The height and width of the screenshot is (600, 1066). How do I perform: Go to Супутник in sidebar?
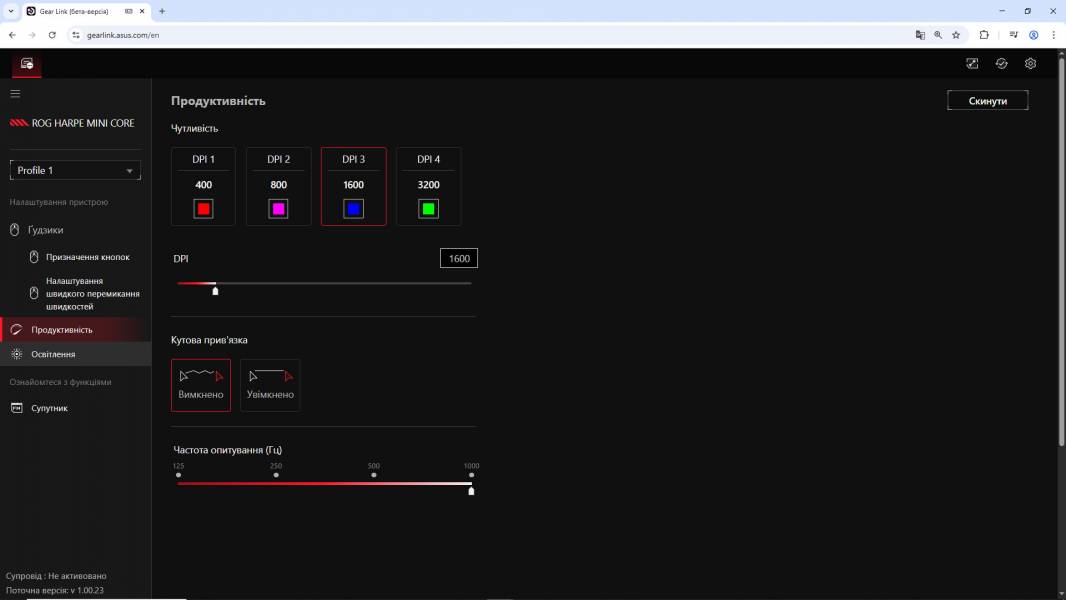tap(49, 408)
